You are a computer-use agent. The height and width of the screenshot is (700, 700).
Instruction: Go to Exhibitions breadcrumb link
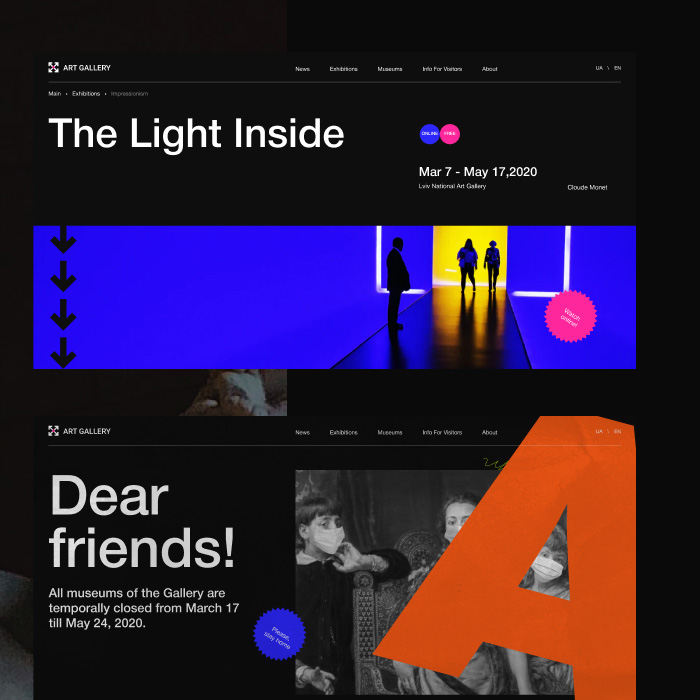coord(86,94)
